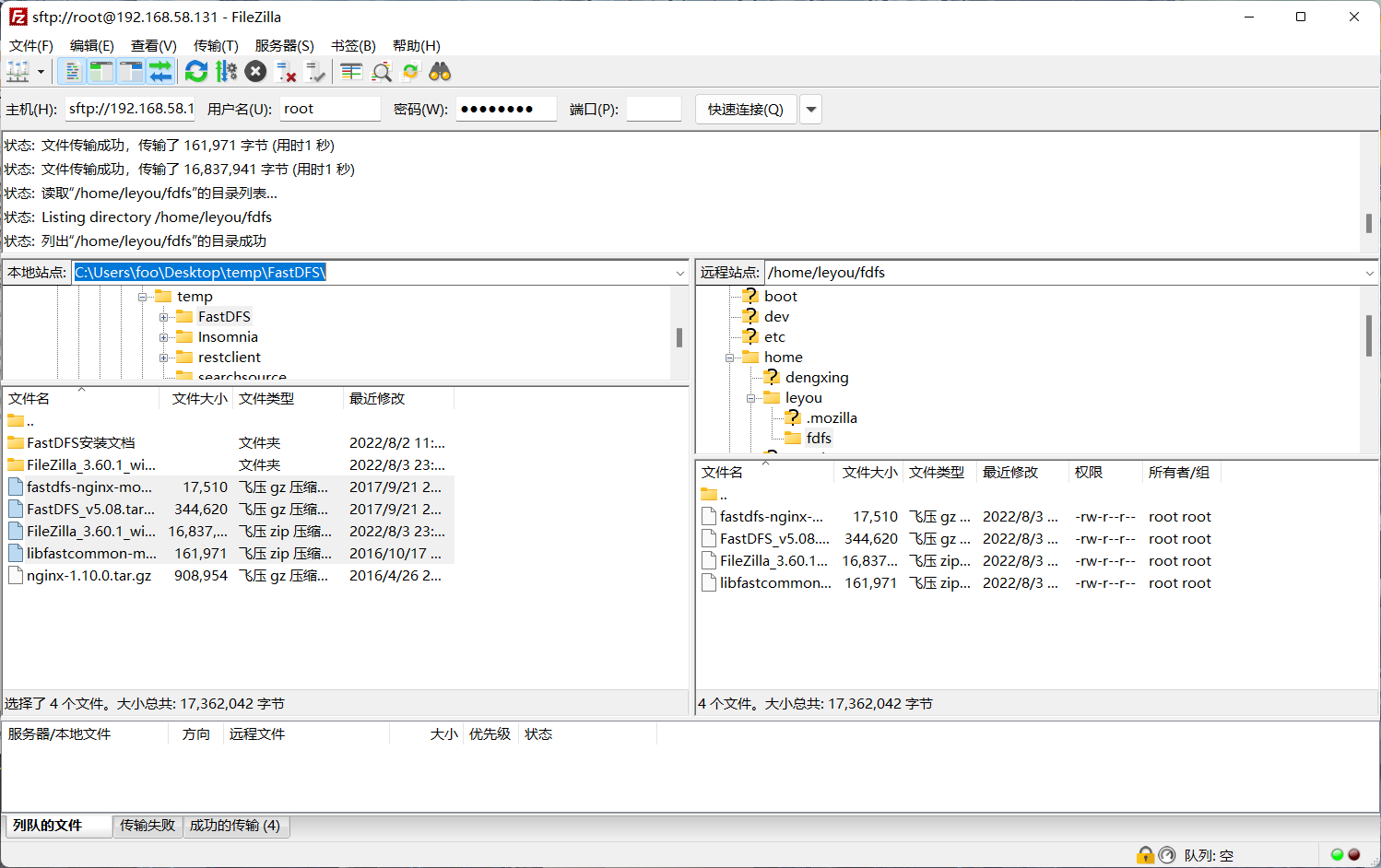The image size is (1381, 868).
Task: Focus the 主机(H) host field
Action: (130, 109)
